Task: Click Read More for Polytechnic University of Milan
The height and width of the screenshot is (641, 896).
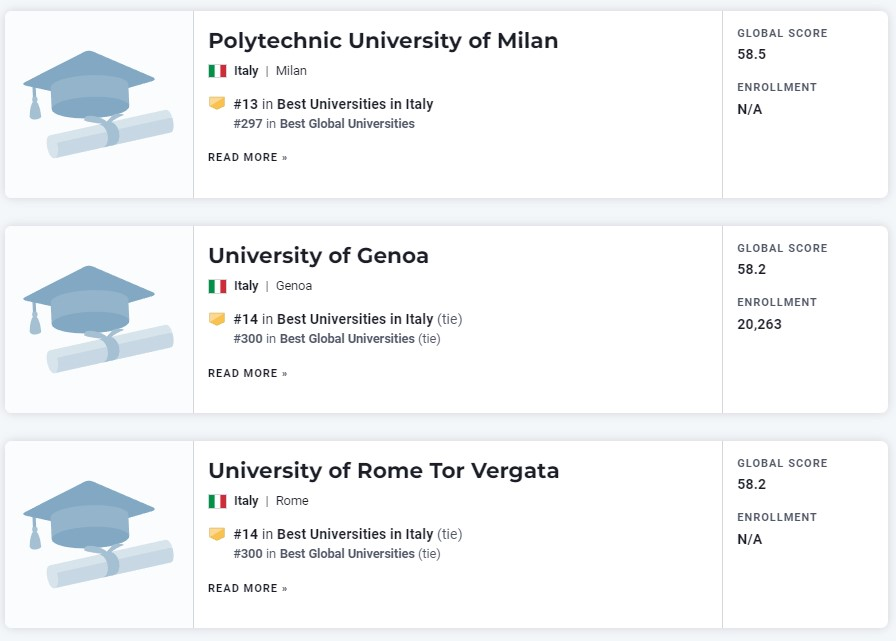Action: pos(247,157)
